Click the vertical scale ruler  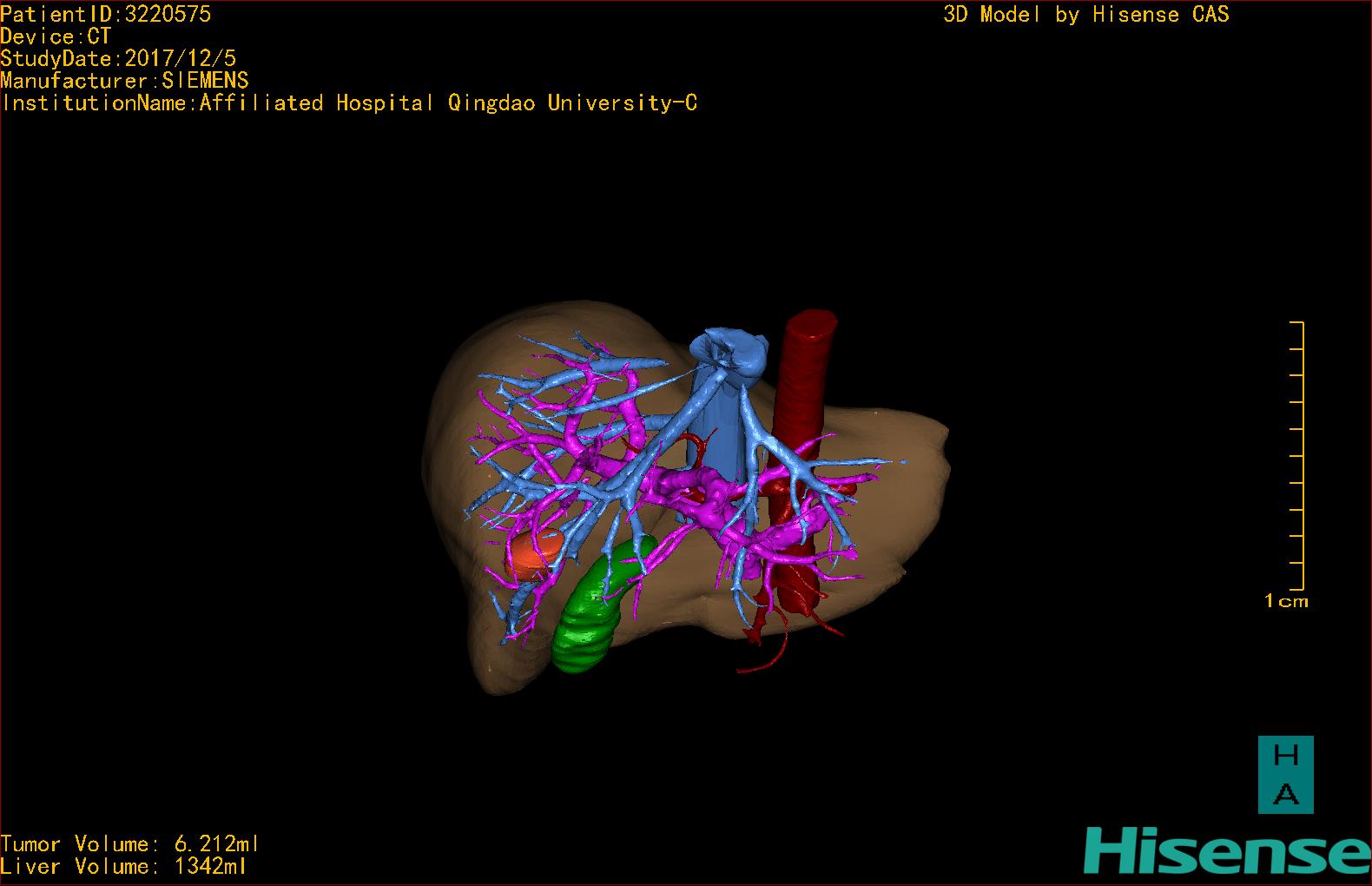click(1297, 456)
